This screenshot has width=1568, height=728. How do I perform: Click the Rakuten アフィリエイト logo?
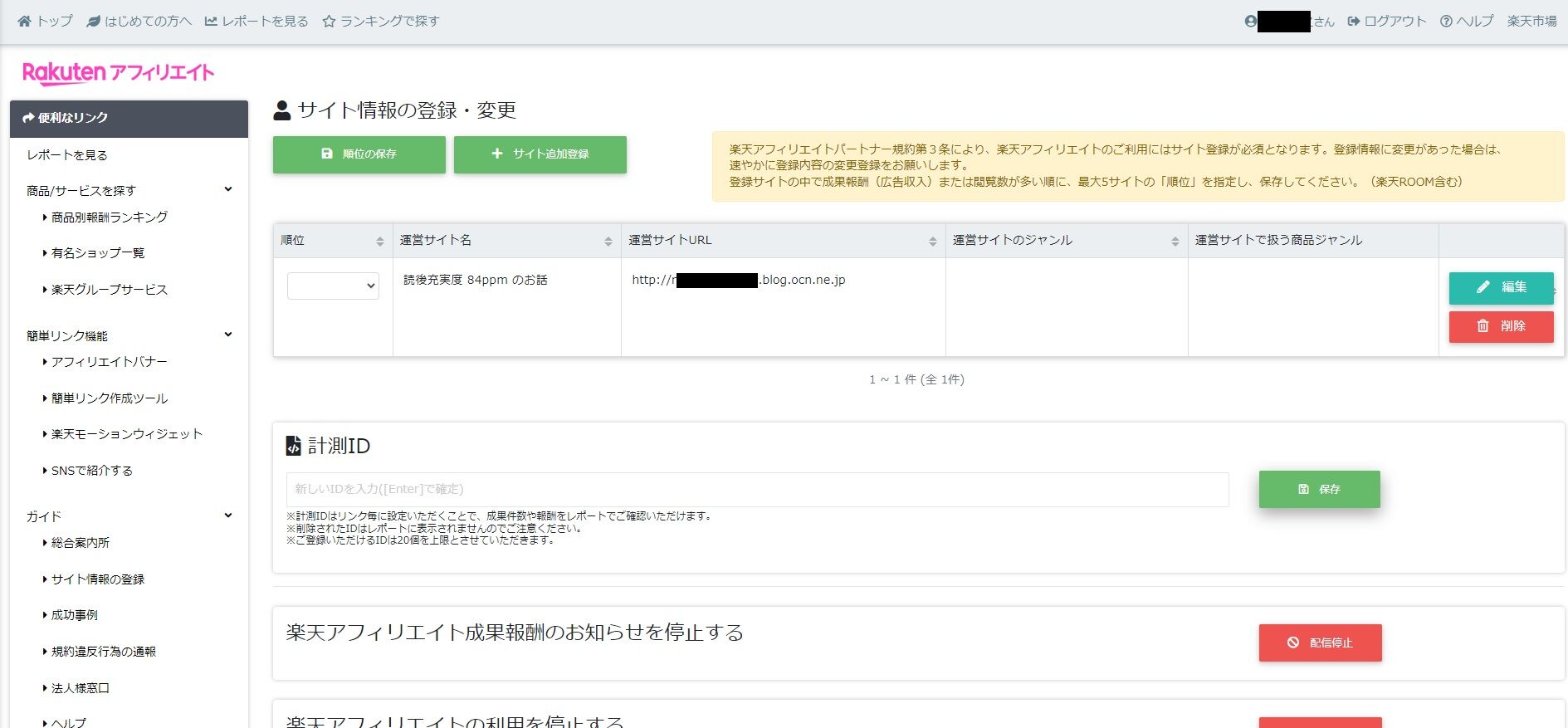[118, 73]
